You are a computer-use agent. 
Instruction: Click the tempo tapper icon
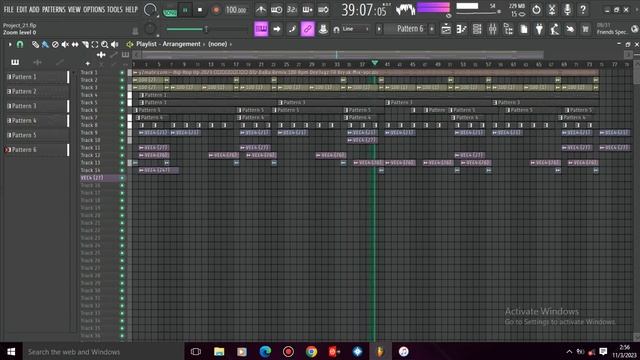click(555, 29)
